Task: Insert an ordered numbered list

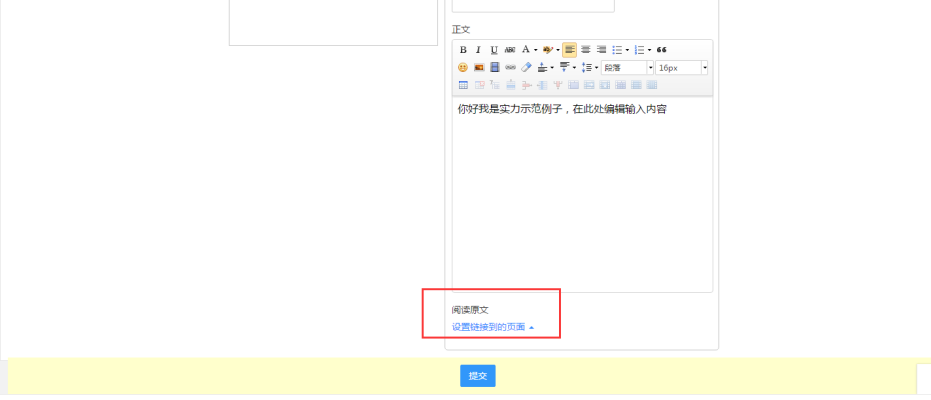Action: click(639, 50)
